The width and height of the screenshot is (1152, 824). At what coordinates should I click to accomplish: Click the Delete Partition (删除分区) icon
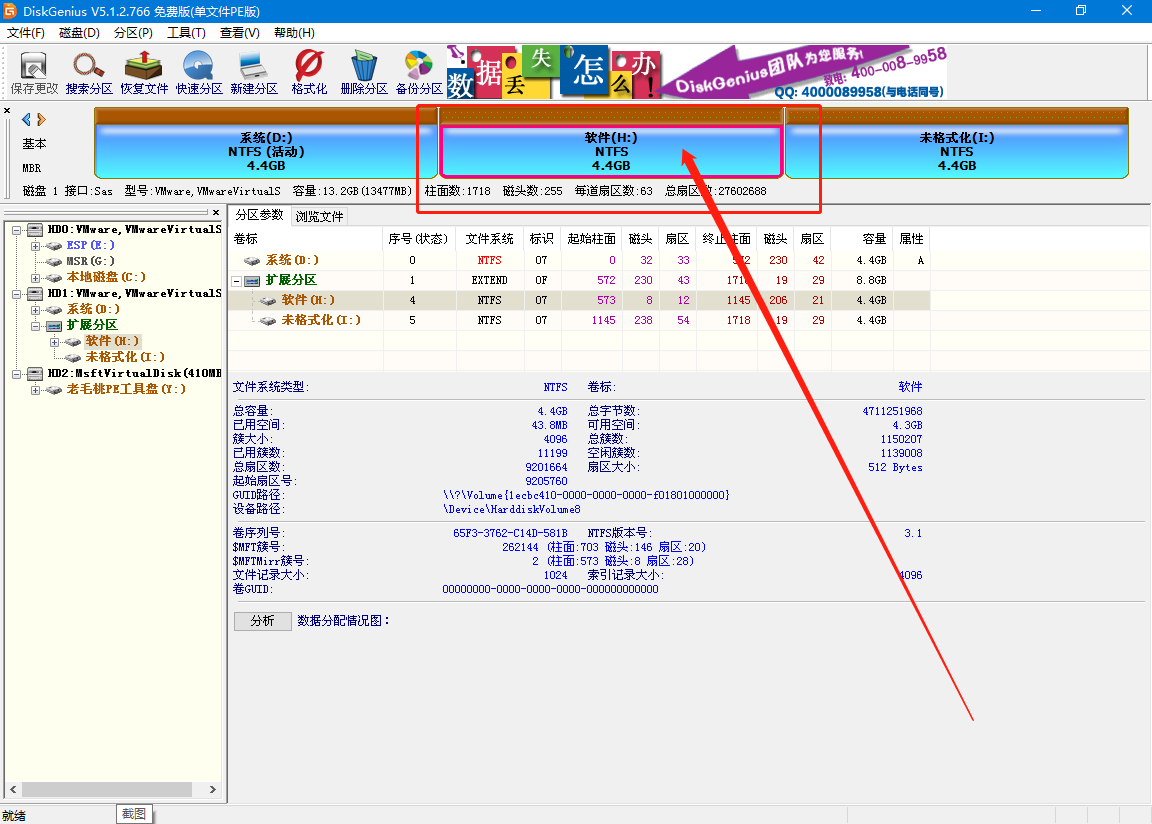[x=364, y=73]
